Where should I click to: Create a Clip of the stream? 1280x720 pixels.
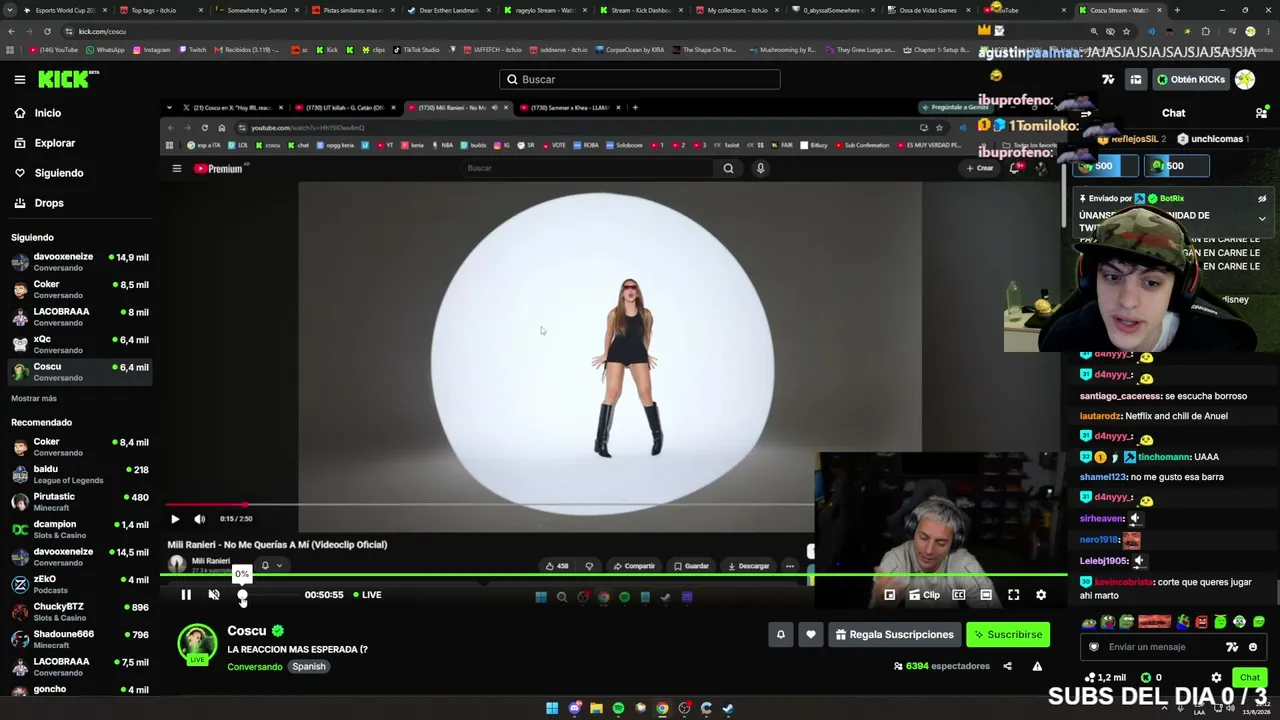click(x=924, y=595)
